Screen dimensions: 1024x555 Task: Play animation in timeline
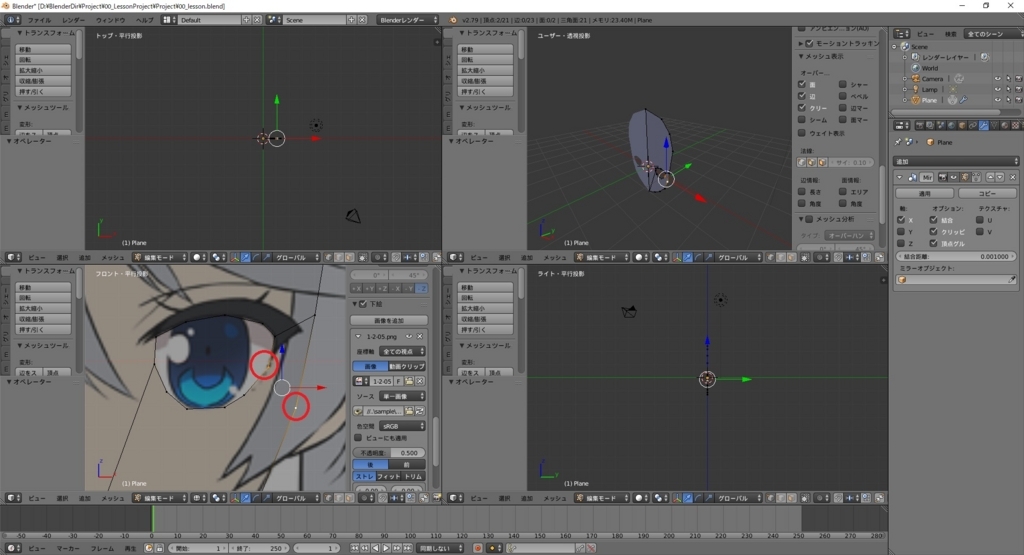click(386, 548)
